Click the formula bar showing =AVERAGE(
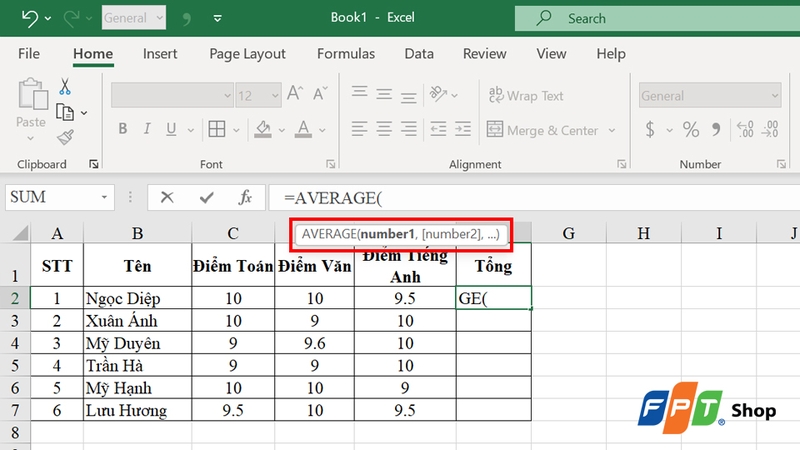The height and width of the screenshot is (450, 800). [534, 197]
